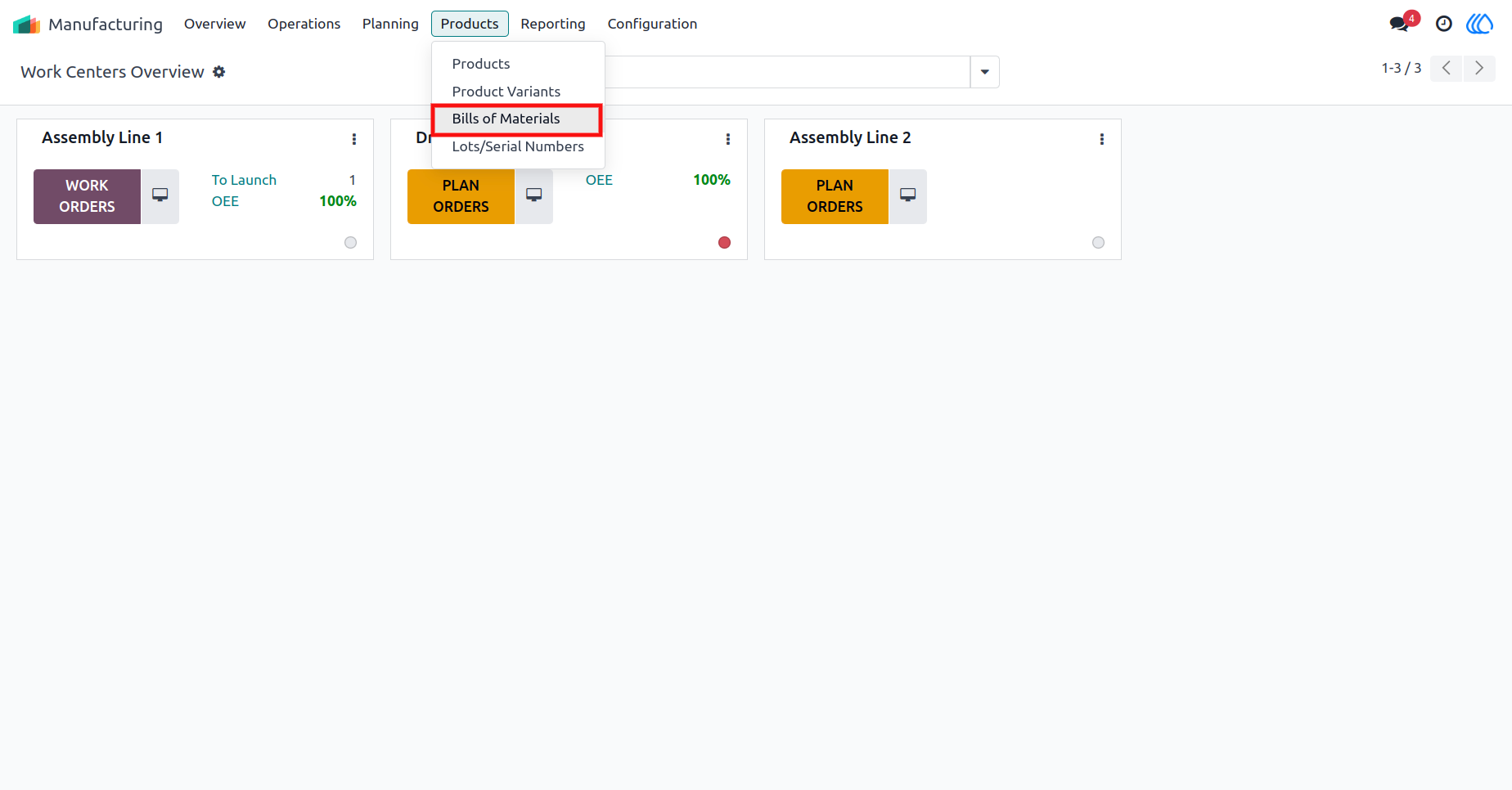Go to the previous page of records
This screenshot has height=790, width=1512.
click(x=1447, y=69)
